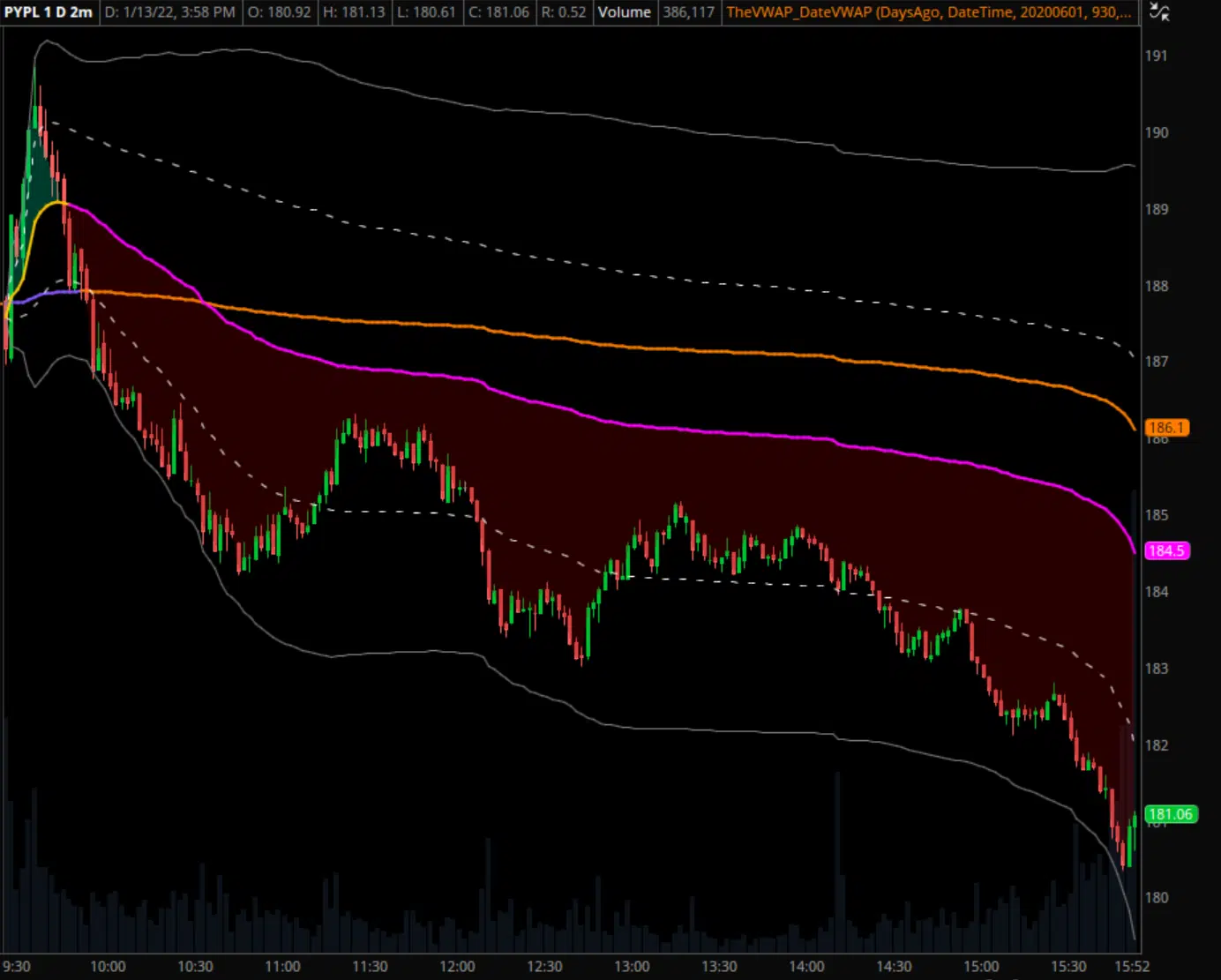Click the 15:52 time axis label

coord(1132,967)
